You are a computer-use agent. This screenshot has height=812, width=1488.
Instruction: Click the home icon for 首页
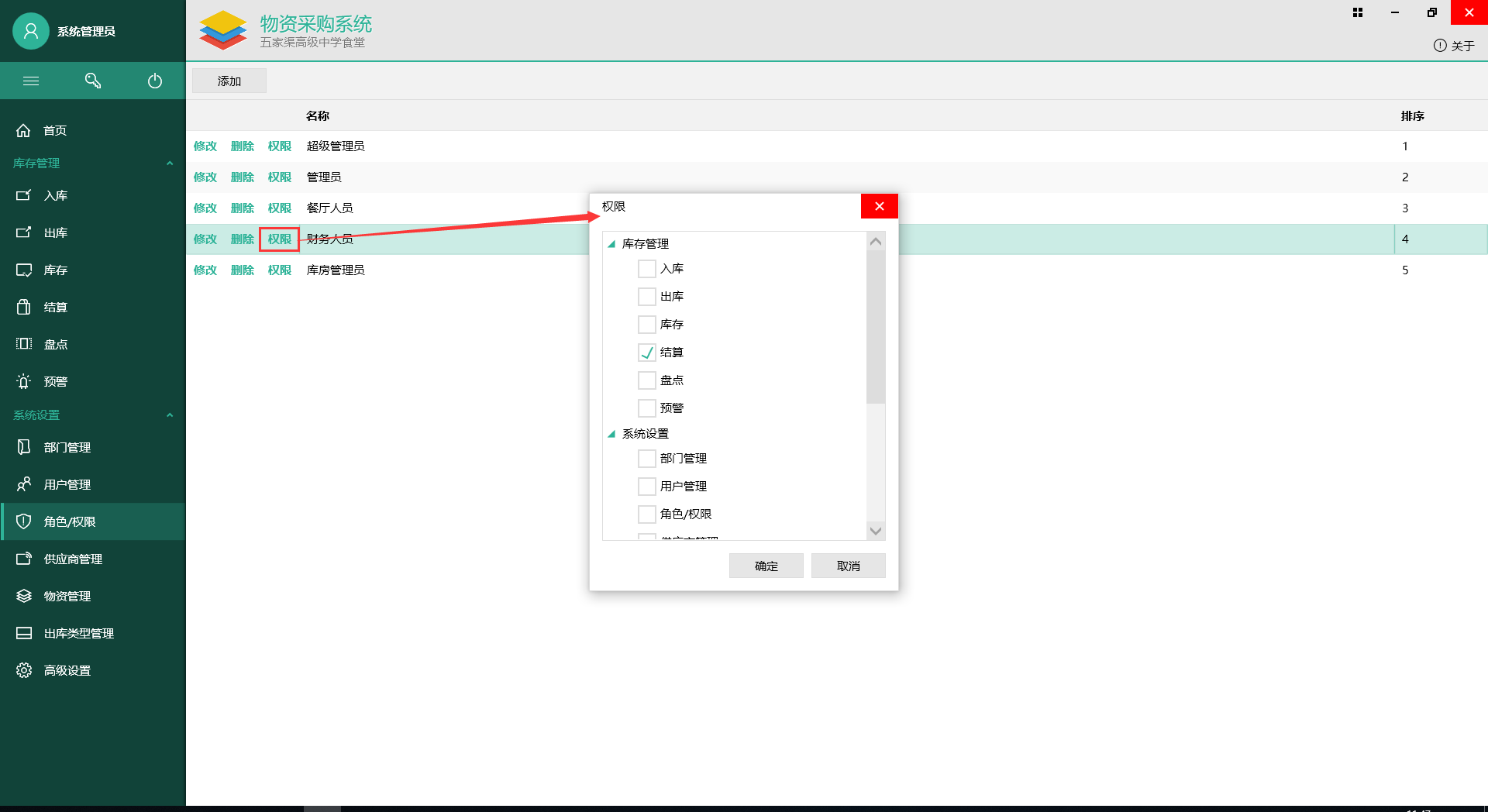pyautogui.click(x=24, y=130)
